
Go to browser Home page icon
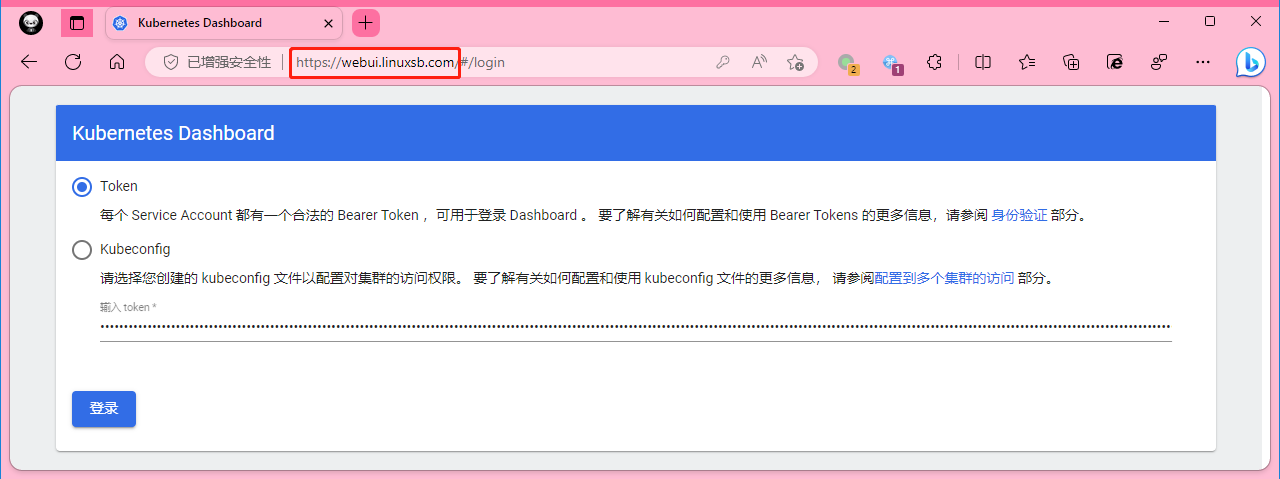117,62
